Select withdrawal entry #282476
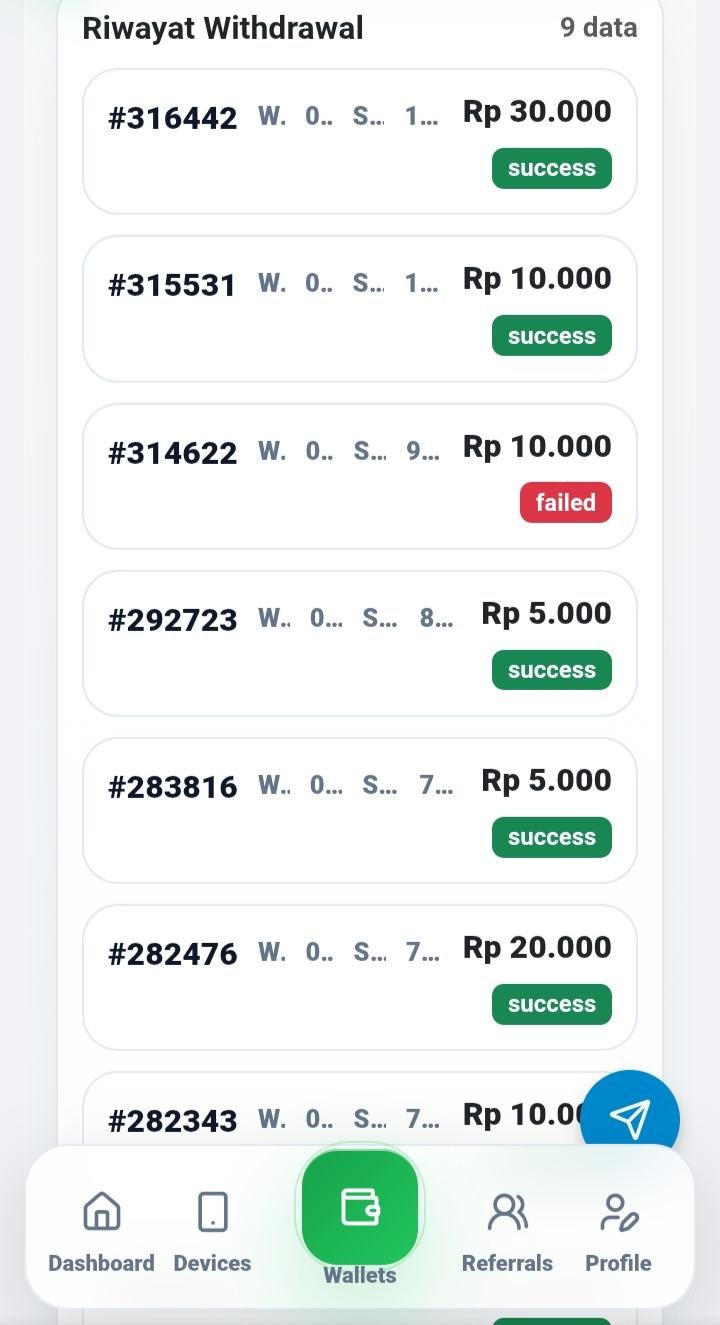This screenshot has height=1325, width=720. (x=172, y=954)
